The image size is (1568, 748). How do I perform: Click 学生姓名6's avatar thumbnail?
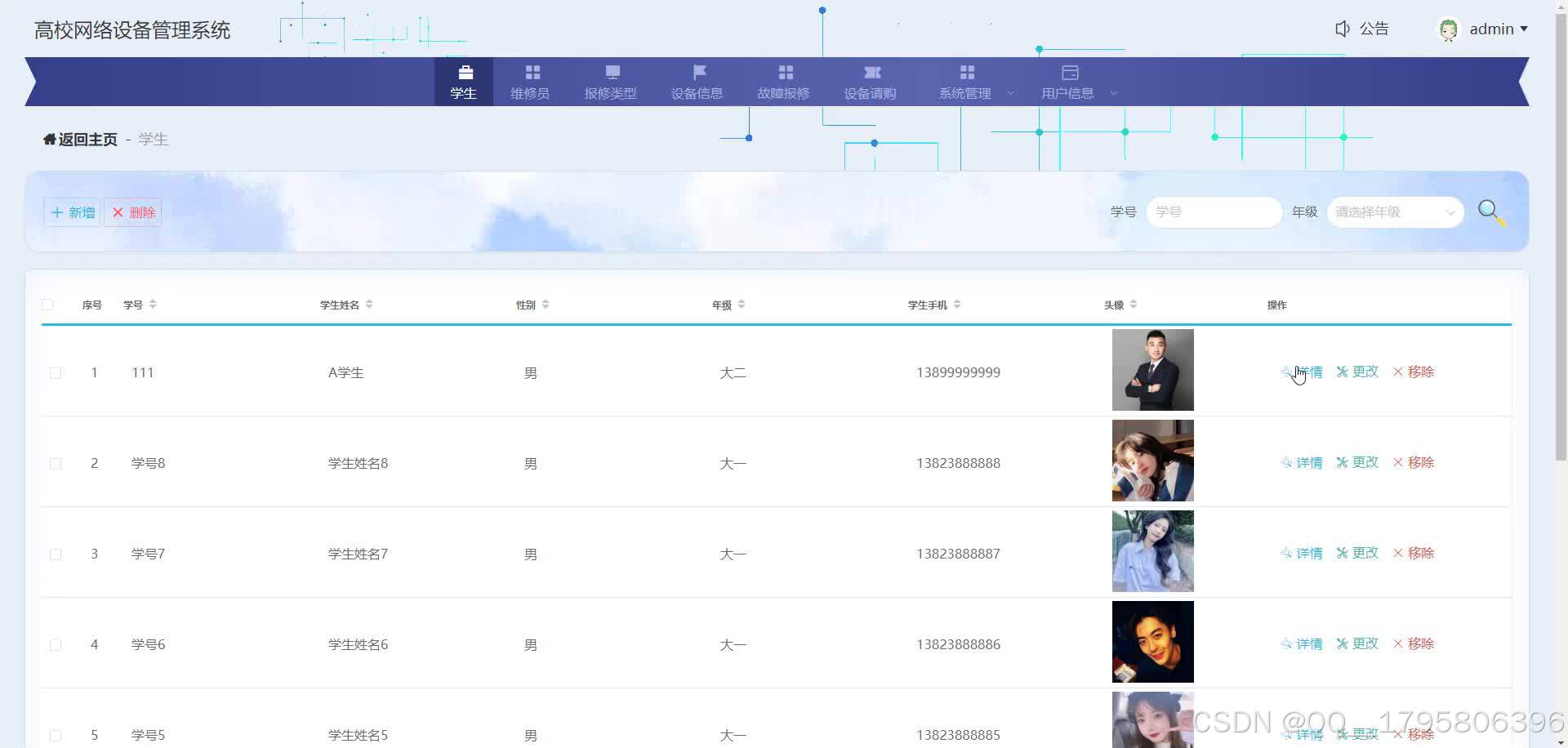(1153, 642)
